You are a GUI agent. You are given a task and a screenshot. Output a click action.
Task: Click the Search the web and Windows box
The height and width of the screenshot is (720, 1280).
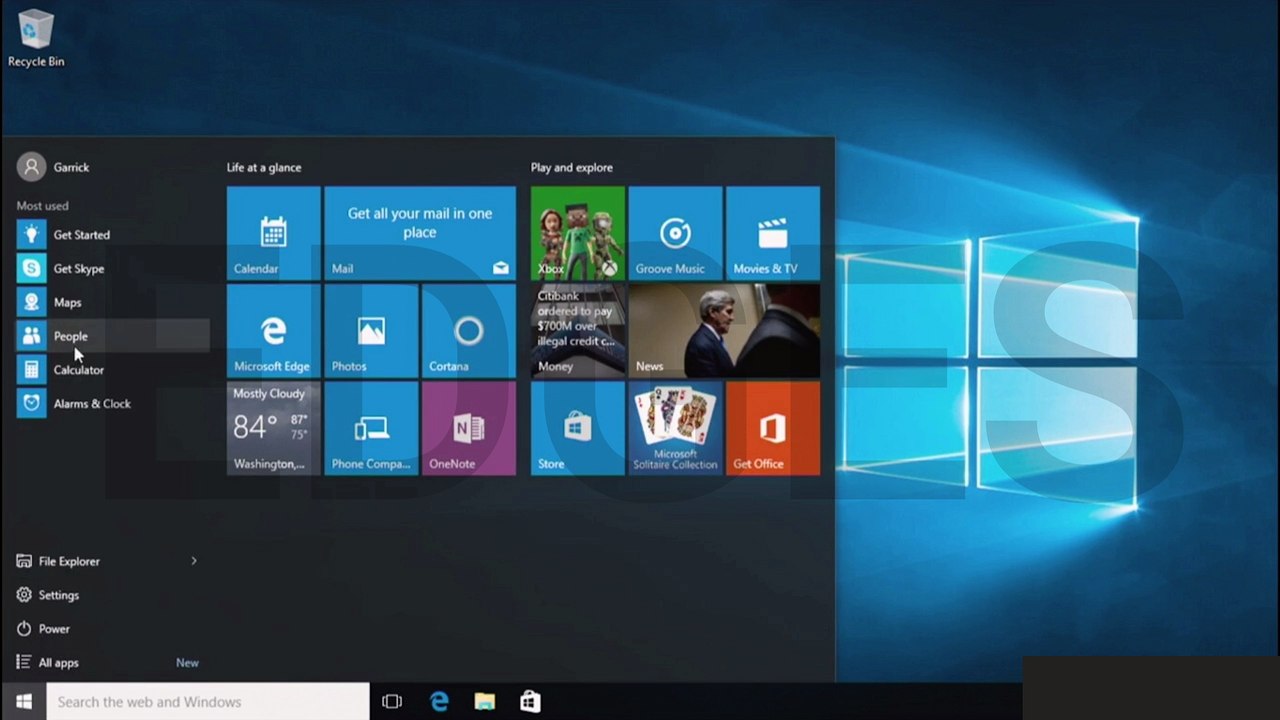click(208, 702)
